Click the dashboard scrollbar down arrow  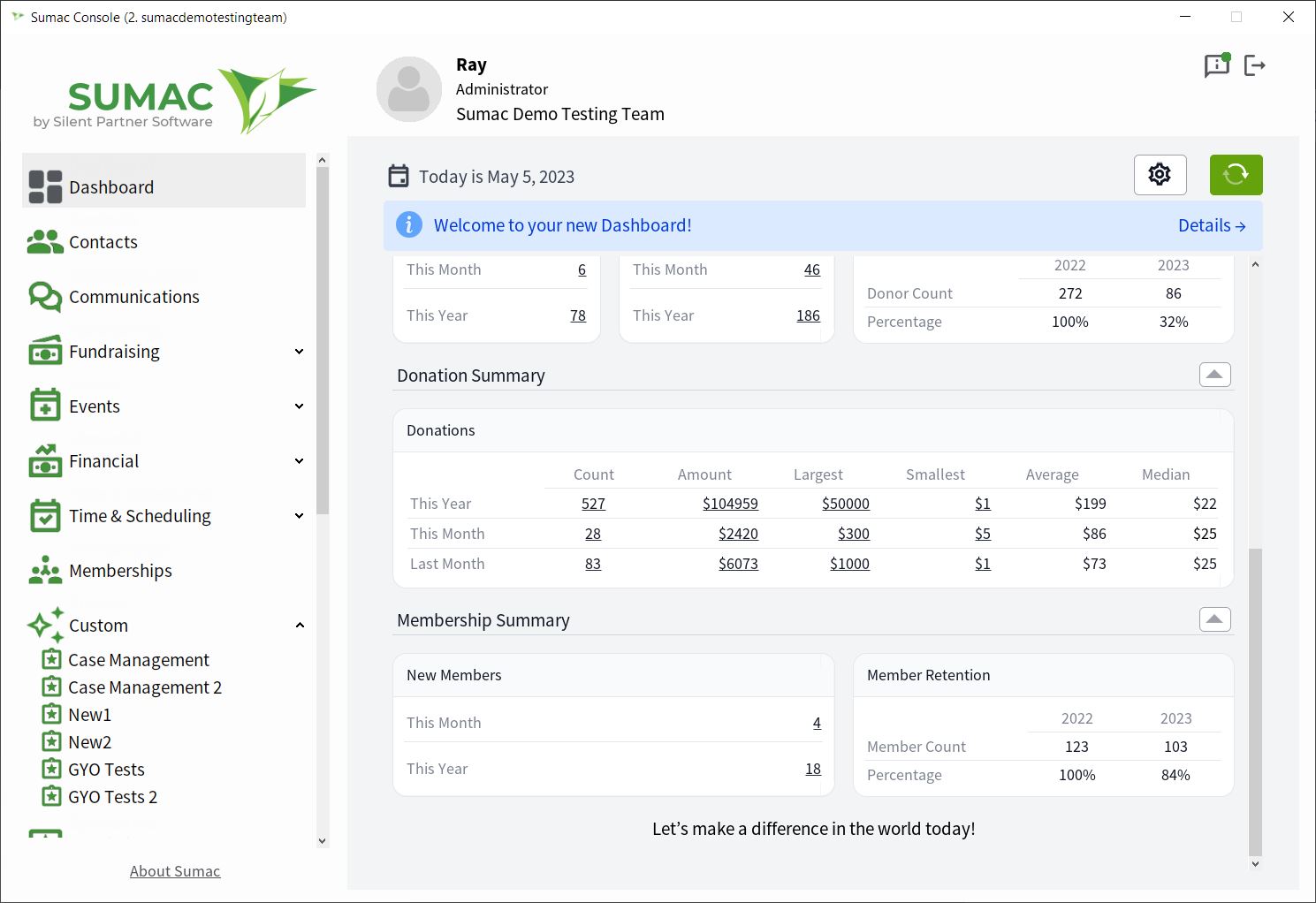[x=1255, y=864]
